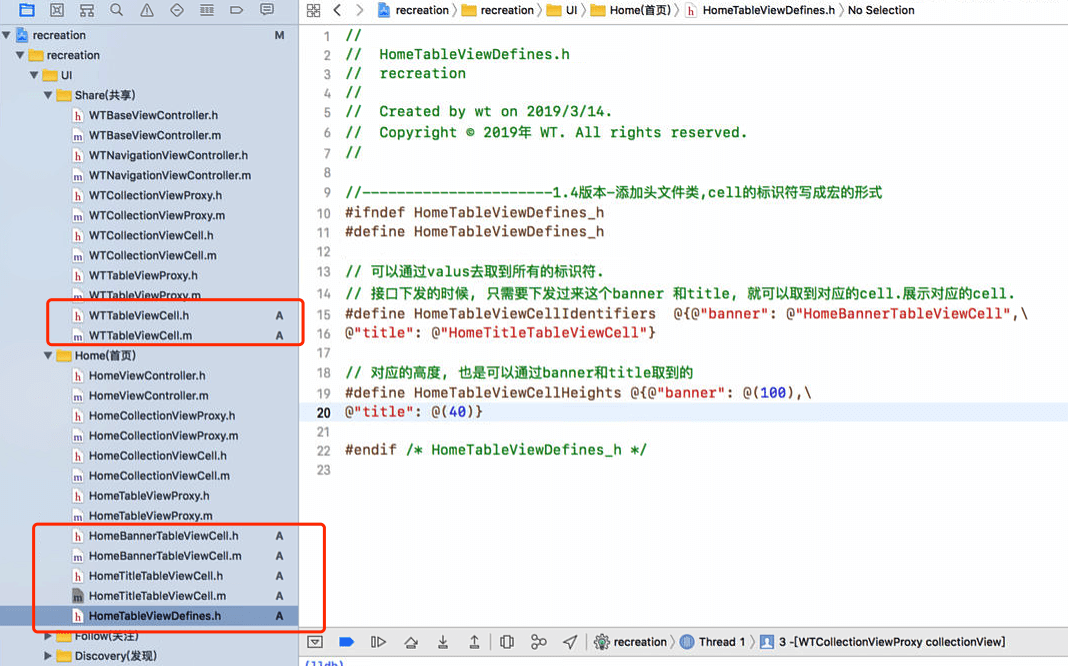Select Thread 1 in debug bar

tap(713, 641)
